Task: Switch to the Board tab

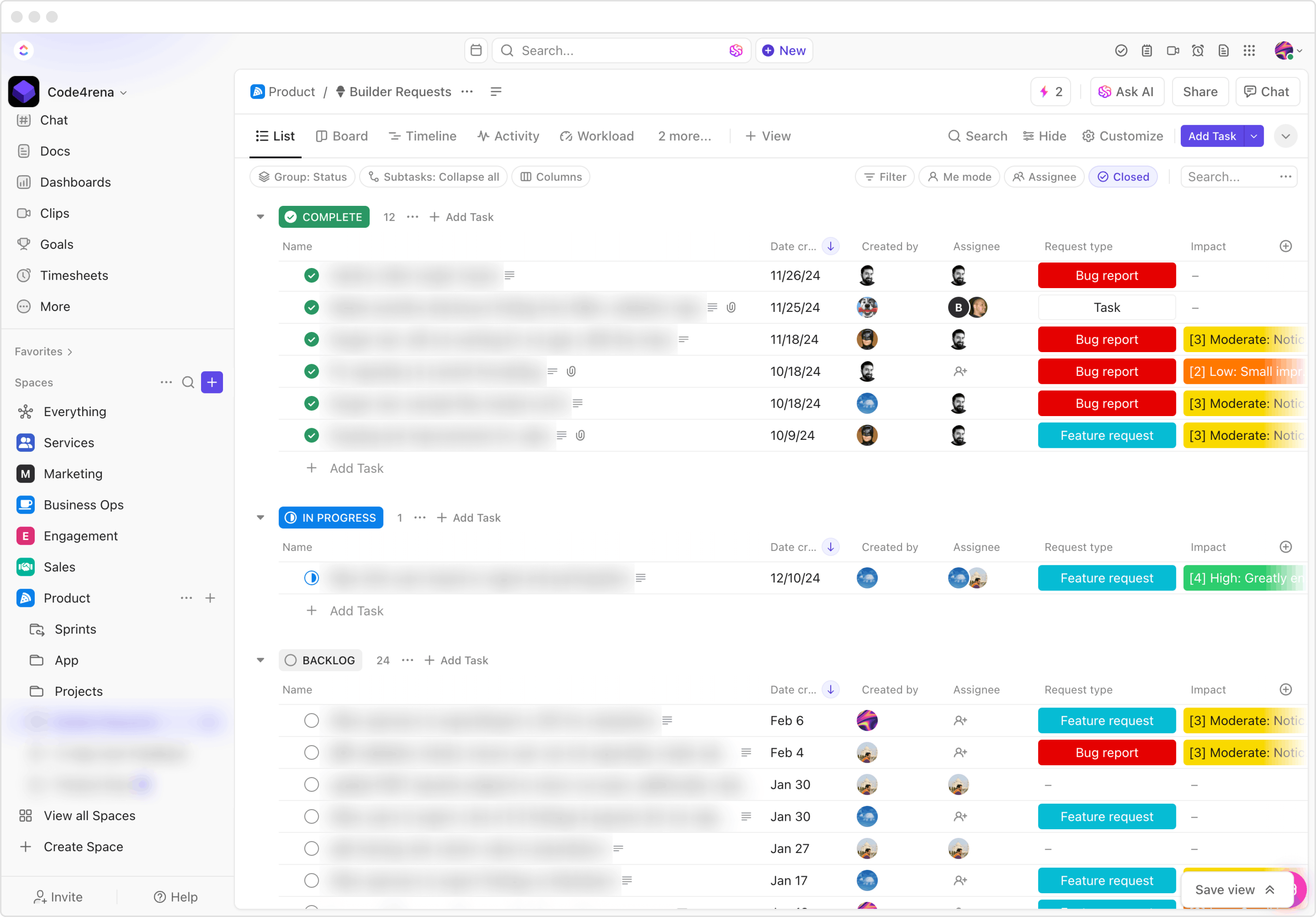Action: [x=341, y=136]
